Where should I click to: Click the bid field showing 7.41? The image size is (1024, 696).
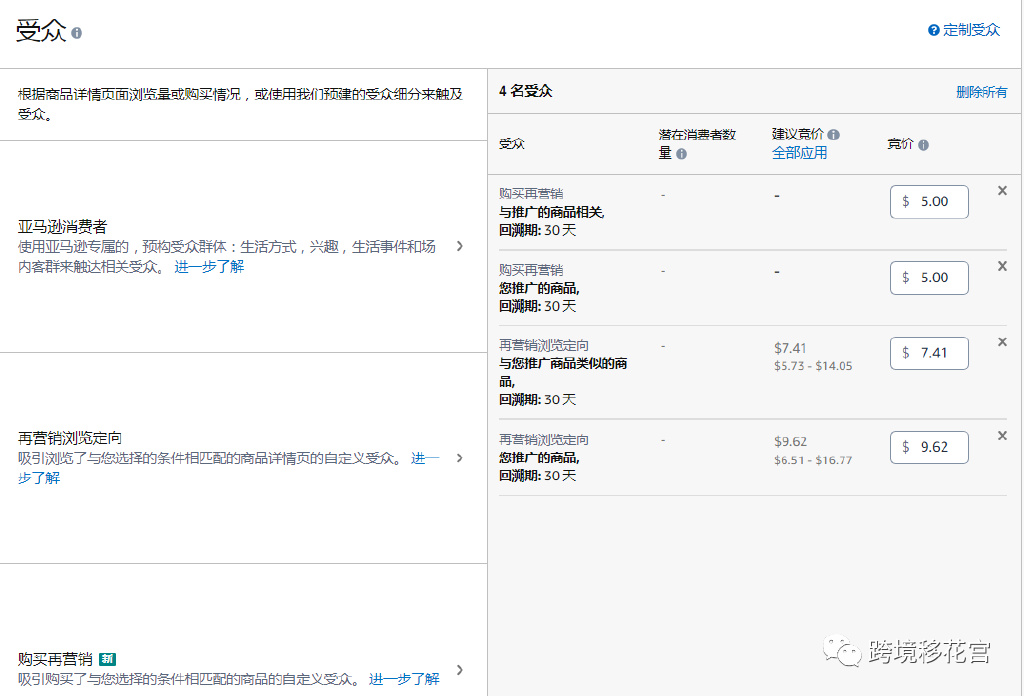click(x=929, y=353)
